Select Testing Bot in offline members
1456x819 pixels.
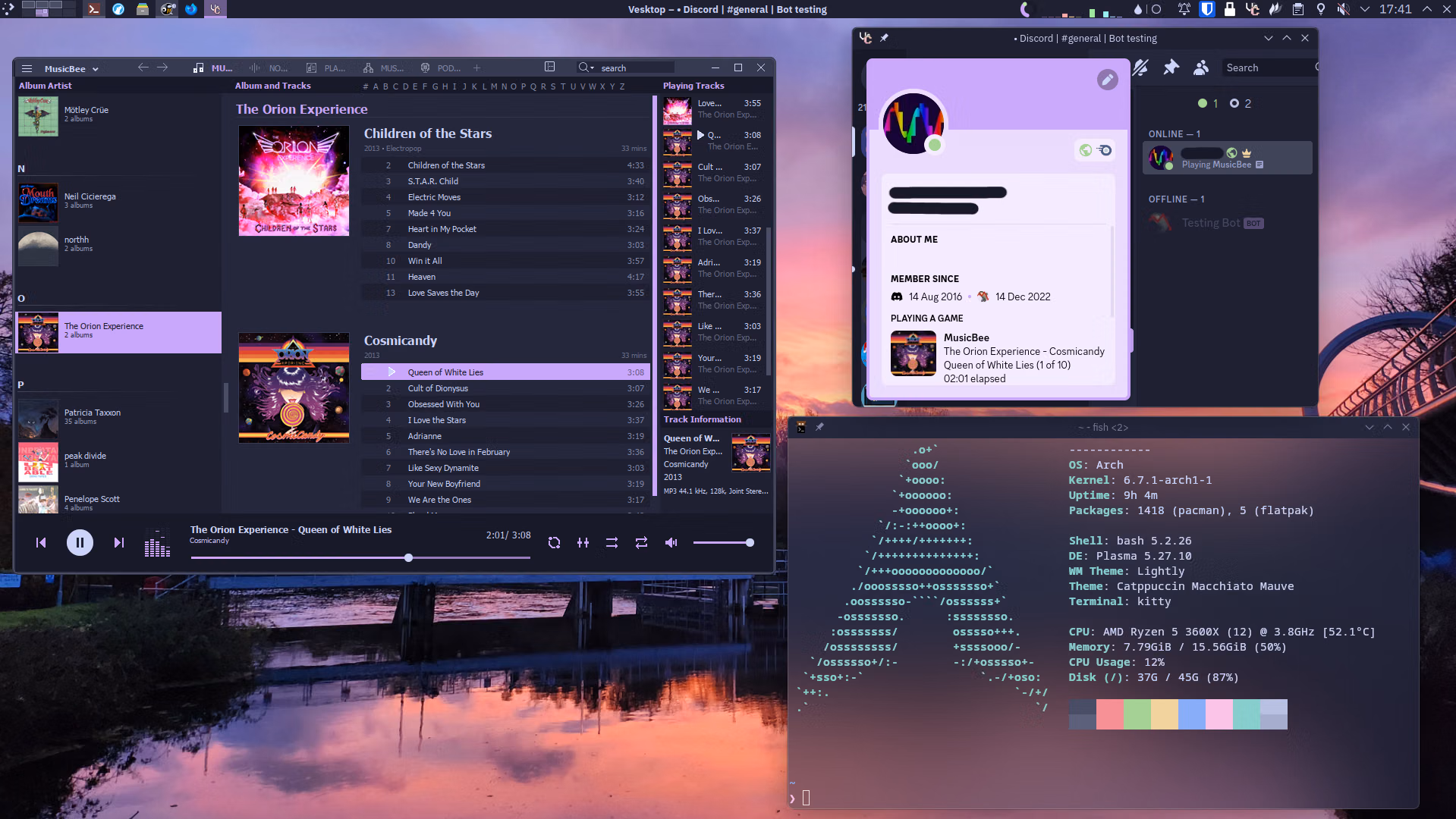(x=1227, y=223)
